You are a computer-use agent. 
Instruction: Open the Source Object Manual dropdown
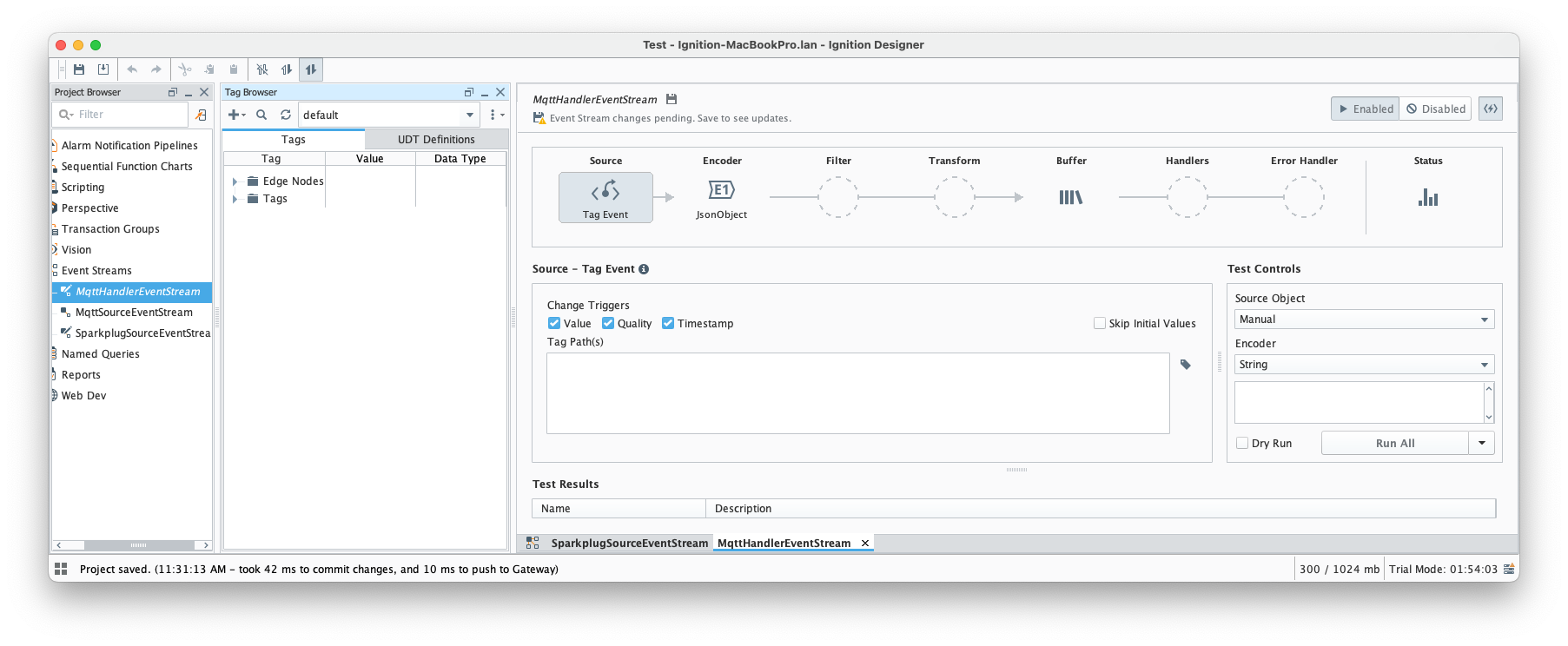(1364, 320)
